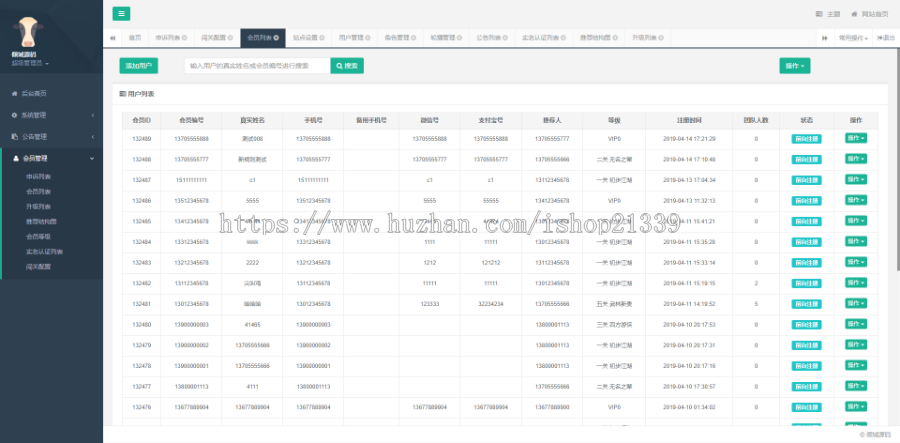Image resolution: width=900 pixels, height=443 pixels.
Task: Close the 站点设置 tab via its x icon
Action: pos(322,38)
